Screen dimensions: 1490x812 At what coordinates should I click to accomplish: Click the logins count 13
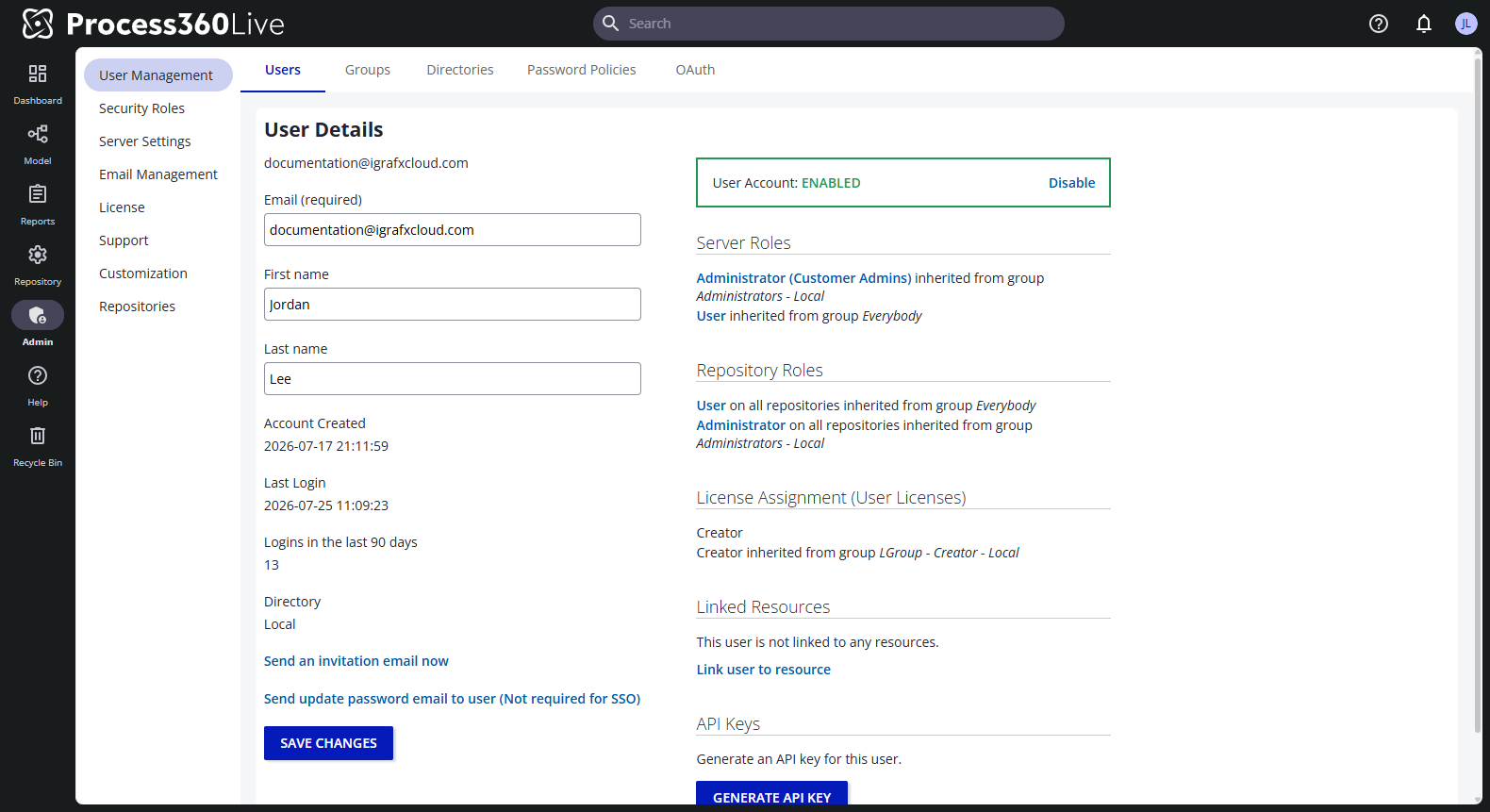tap(272, 565)
